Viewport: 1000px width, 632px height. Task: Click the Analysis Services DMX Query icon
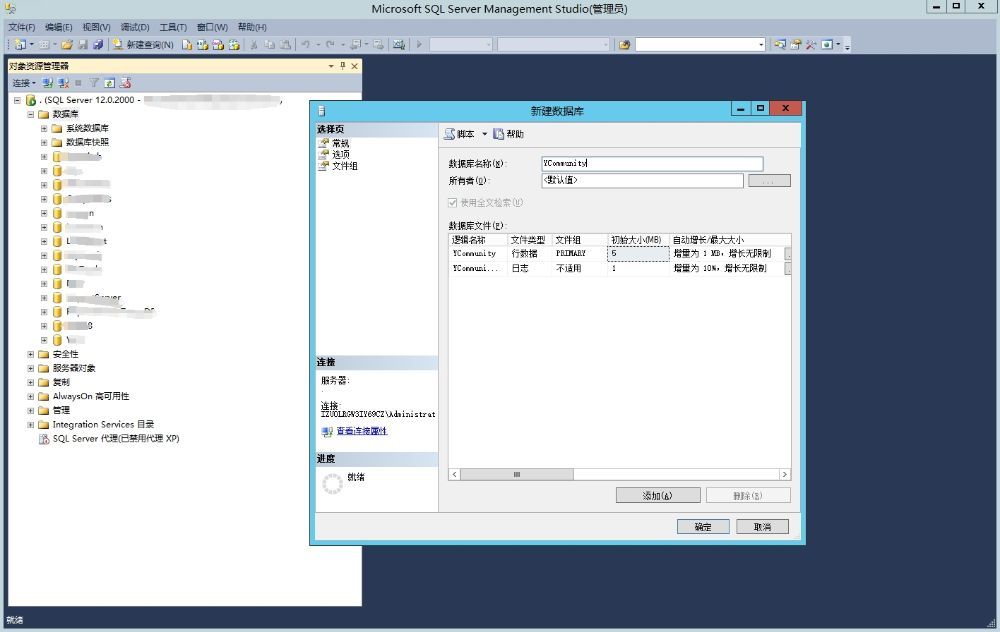tap(218, 45)
